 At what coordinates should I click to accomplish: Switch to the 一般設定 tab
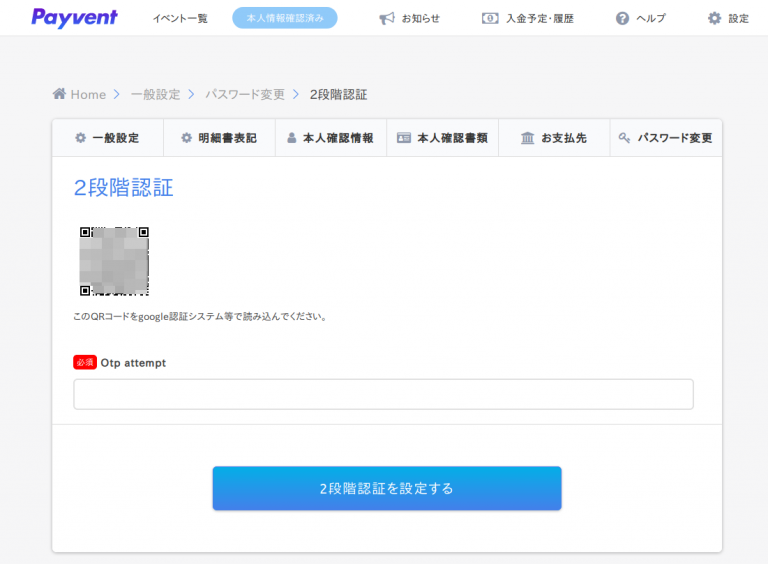pyautogui.click(x=108, y=138)
